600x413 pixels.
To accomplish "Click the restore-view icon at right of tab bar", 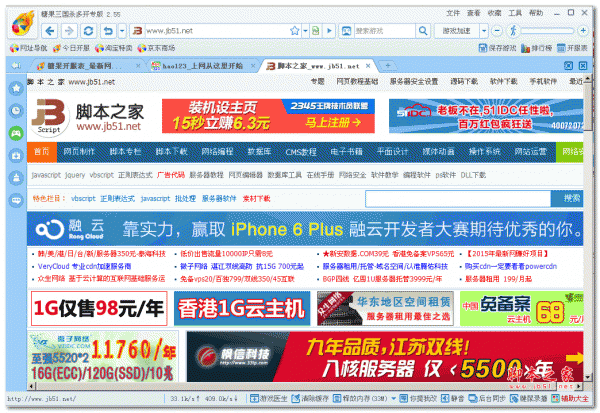I will (x=568, y=66).
